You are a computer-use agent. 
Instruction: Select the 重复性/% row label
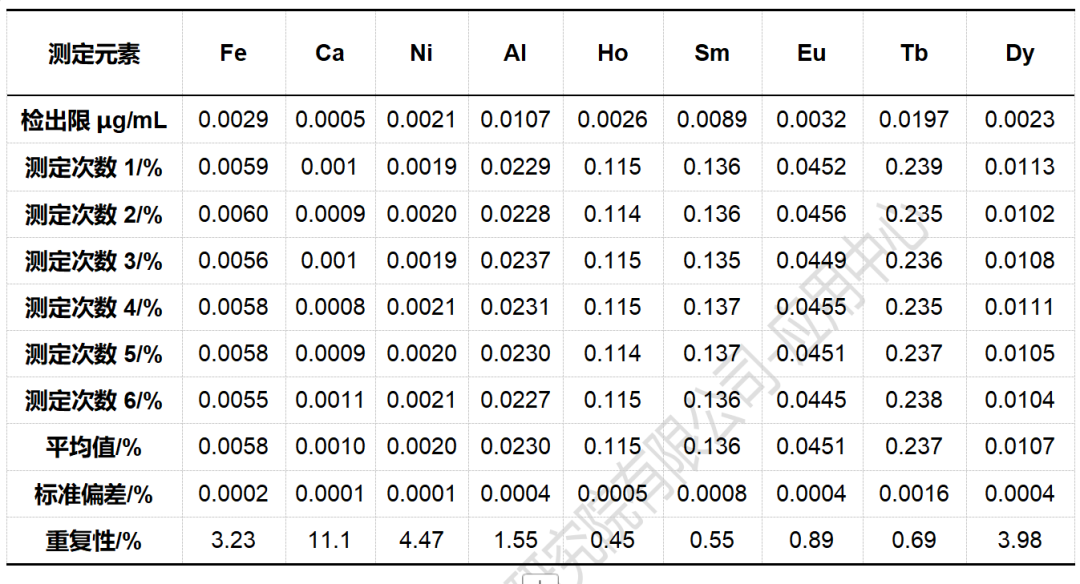tap(94, 541)
